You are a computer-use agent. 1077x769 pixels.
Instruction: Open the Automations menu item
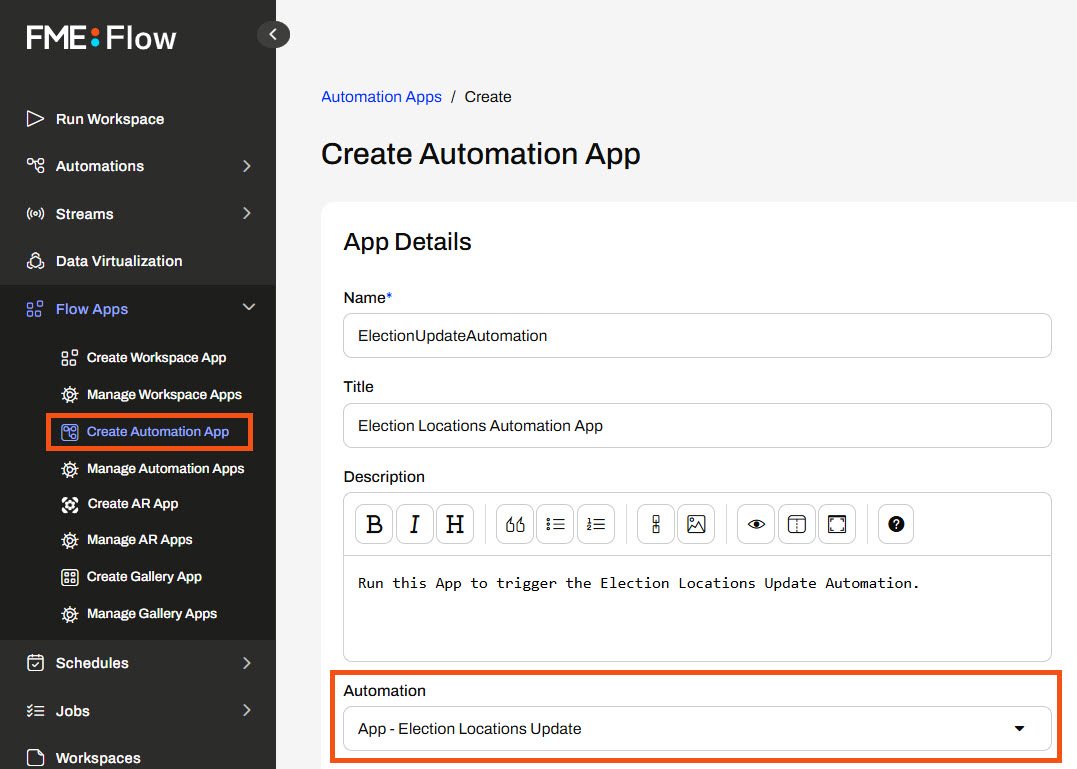tap(100, 166)
